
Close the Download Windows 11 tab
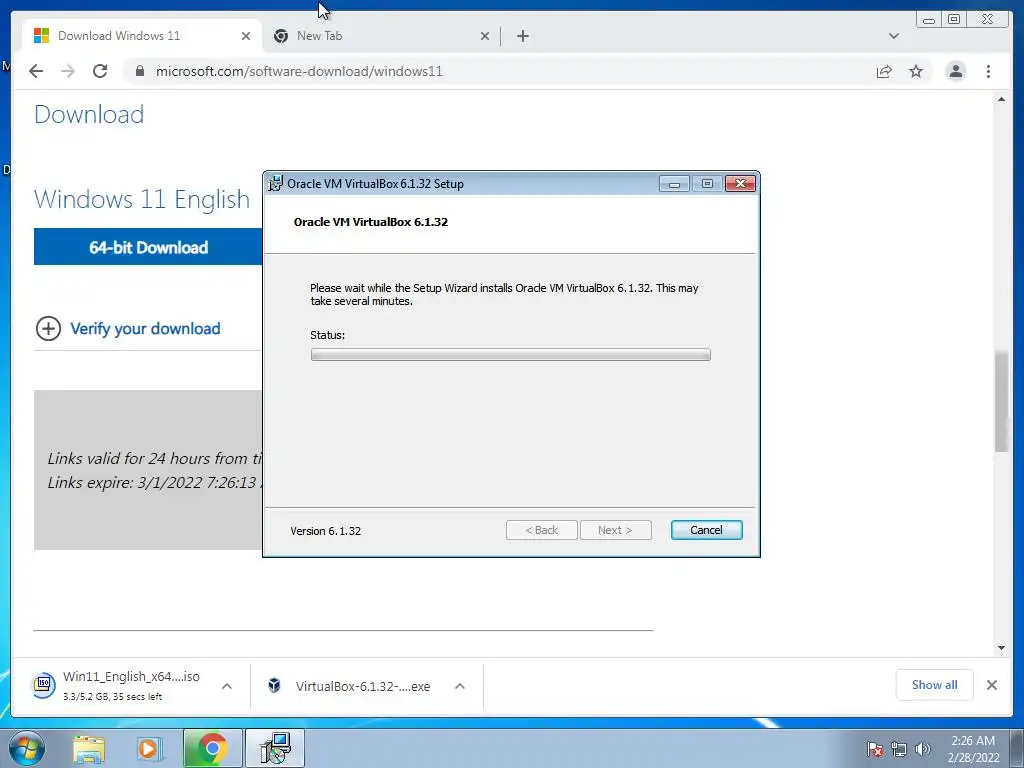point(246,36)
